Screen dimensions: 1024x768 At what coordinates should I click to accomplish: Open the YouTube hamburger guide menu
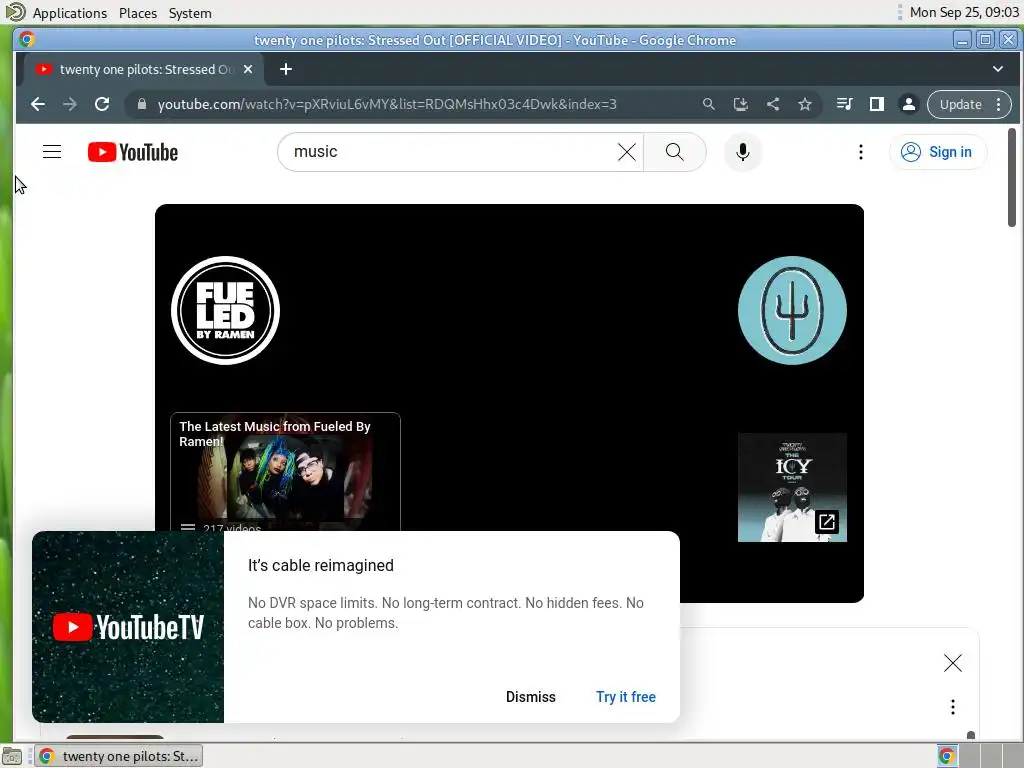point(52,152)
